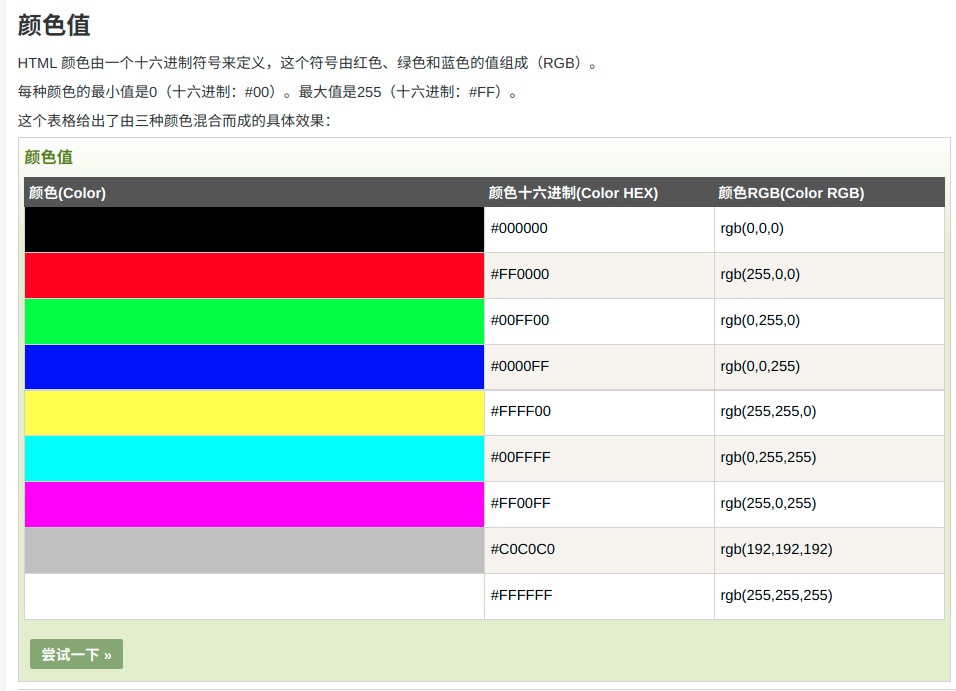Select the green color swatch

pyautogui.click(x=254, y=321)
